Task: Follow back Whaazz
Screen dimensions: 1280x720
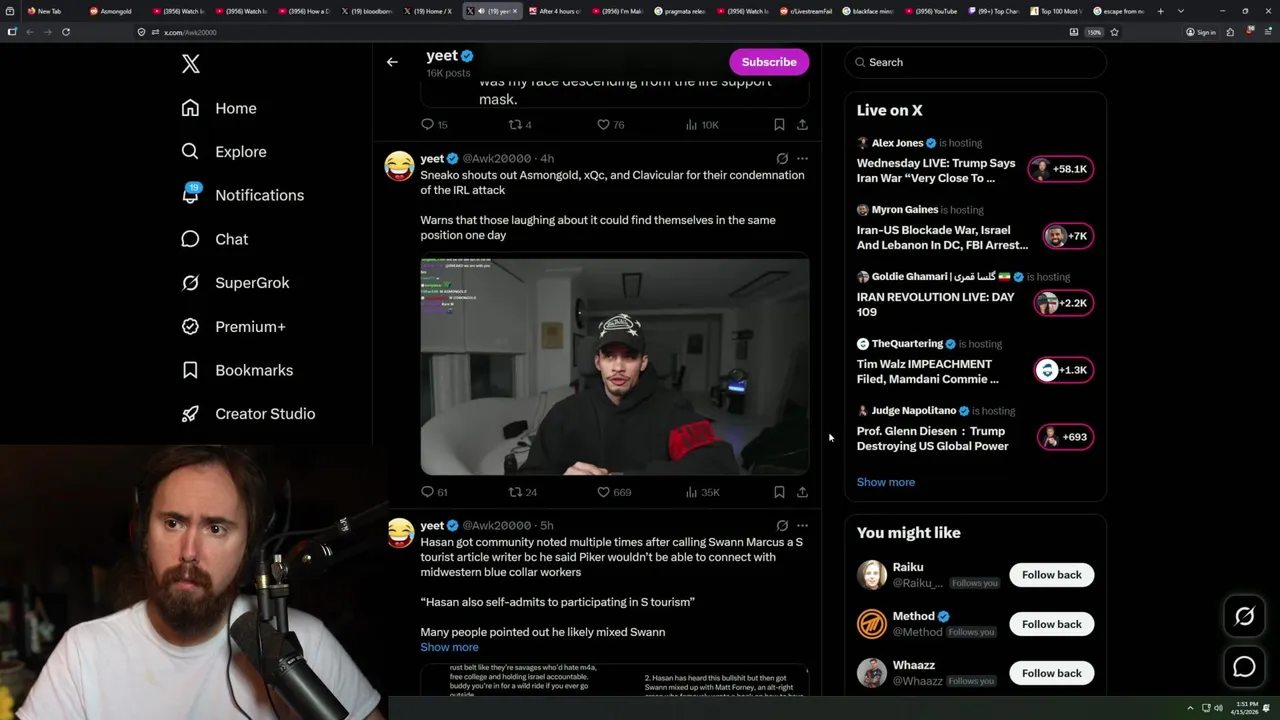Action: pos(1051,673)
